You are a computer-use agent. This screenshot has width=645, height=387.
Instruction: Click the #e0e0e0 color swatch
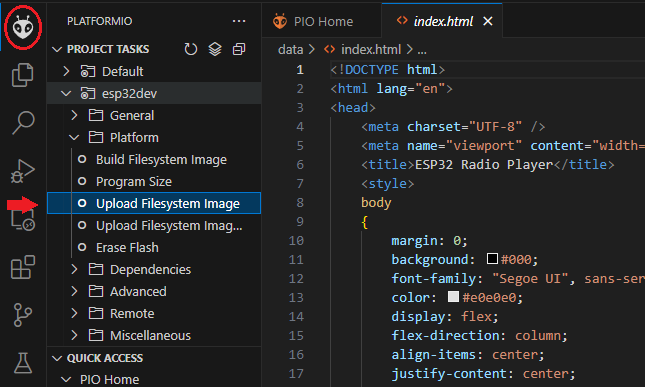[x=453, y=297]
